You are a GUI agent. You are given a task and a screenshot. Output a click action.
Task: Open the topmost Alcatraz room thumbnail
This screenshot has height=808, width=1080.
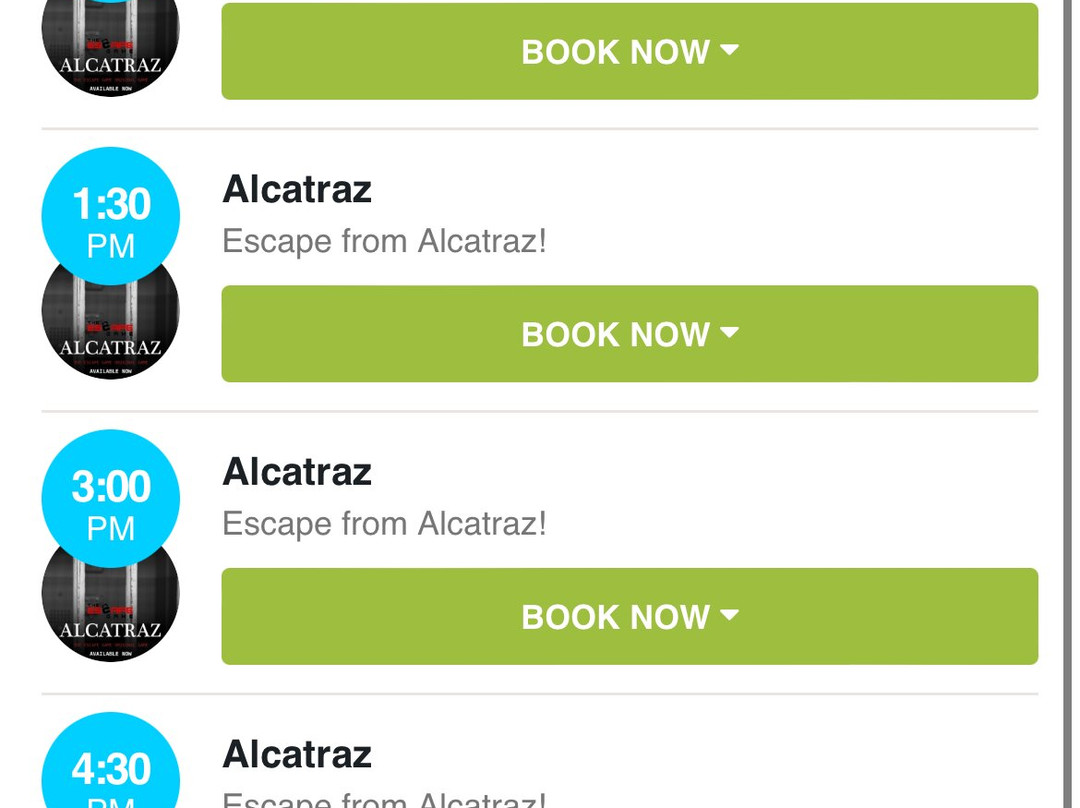[x=111, y=48]
